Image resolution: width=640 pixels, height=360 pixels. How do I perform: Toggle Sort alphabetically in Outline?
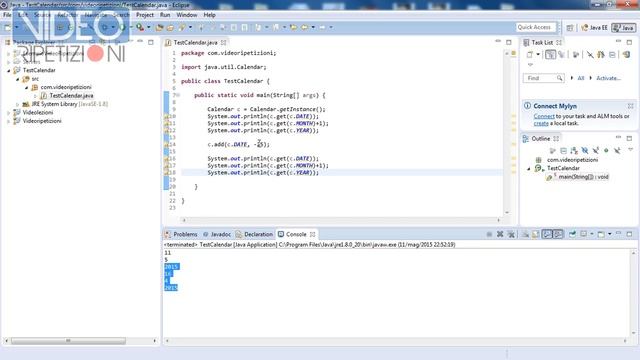(x=574, y=151)
